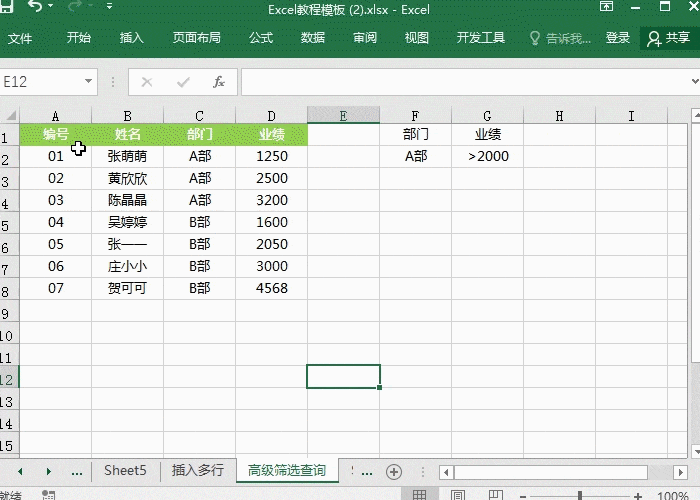Expand the Name Box dropdown arrow

[88, 81]
